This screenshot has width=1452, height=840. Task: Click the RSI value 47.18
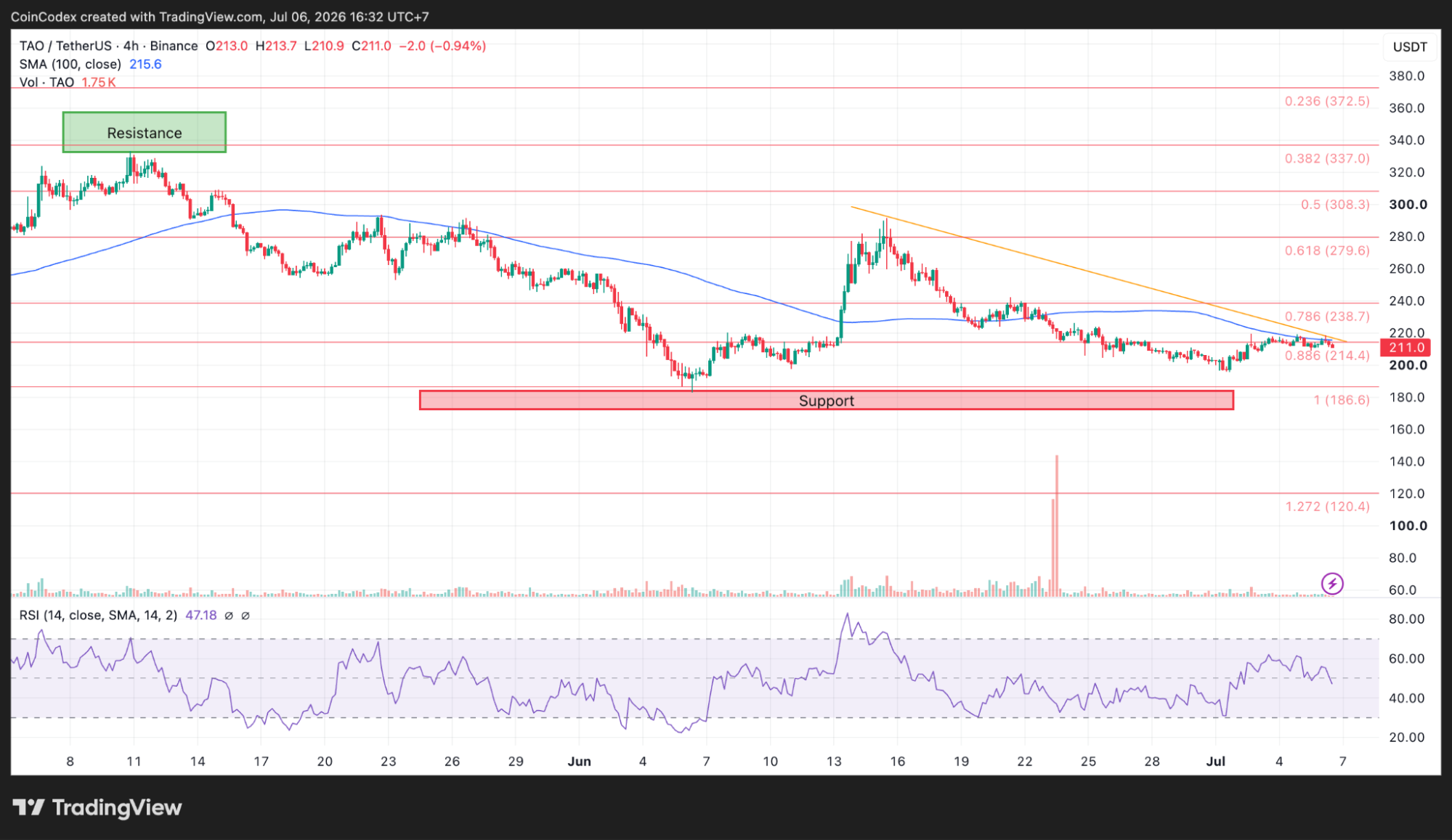(x=201, y=616)
